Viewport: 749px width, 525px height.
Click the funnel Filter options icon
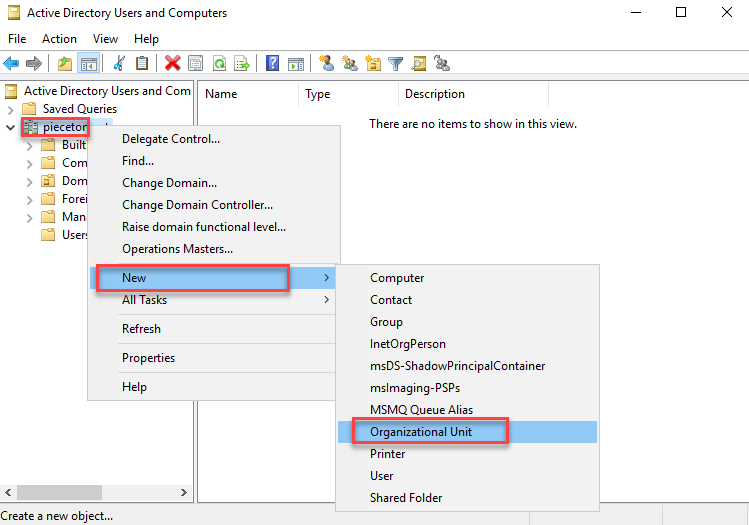coord(396,63)
